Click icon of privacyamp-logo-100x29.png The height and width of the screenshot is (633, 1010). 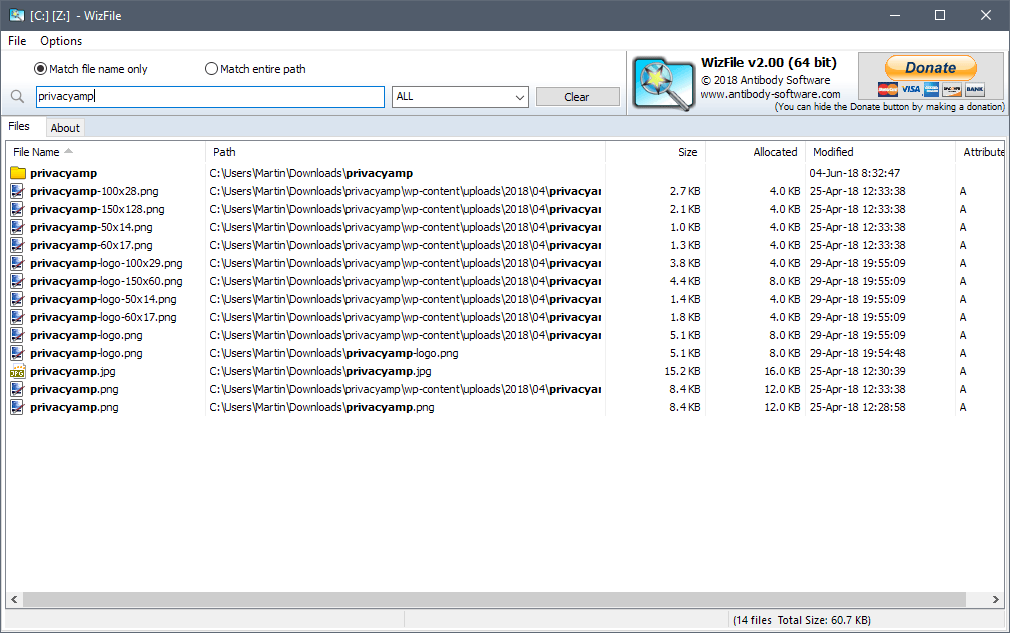[17, 263]
